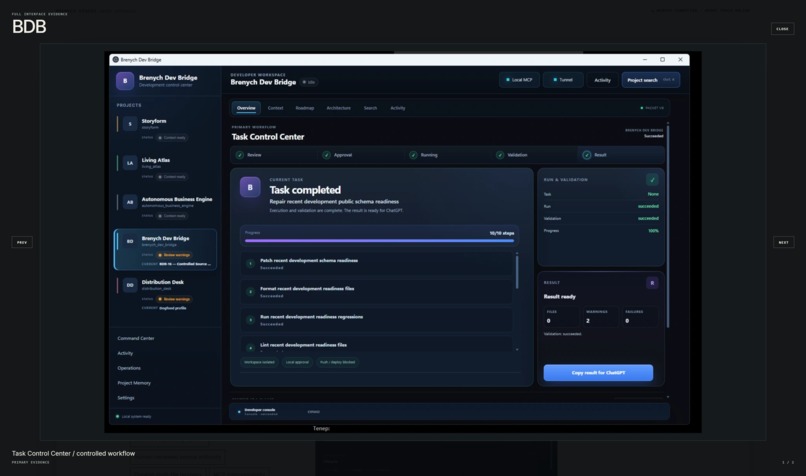806x476 pixels.
Task: Click the Workspace isolated tag
Action: click(x=259, y=362)
